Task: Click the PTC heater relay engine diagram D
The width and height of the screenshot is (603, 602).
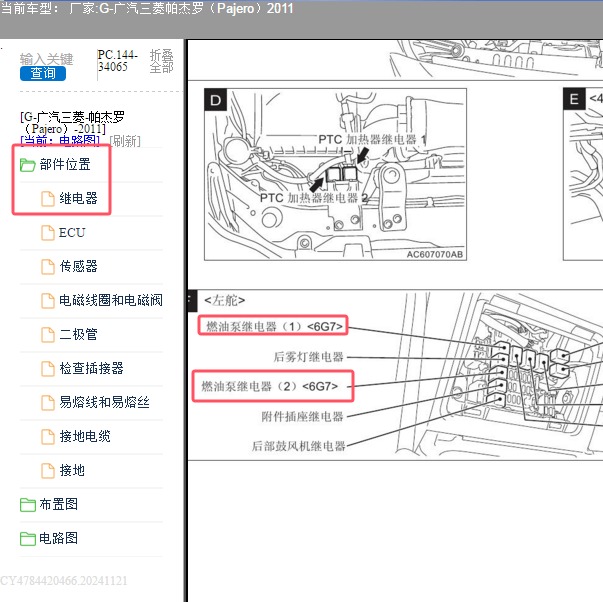Action: [x=335, y=174]
